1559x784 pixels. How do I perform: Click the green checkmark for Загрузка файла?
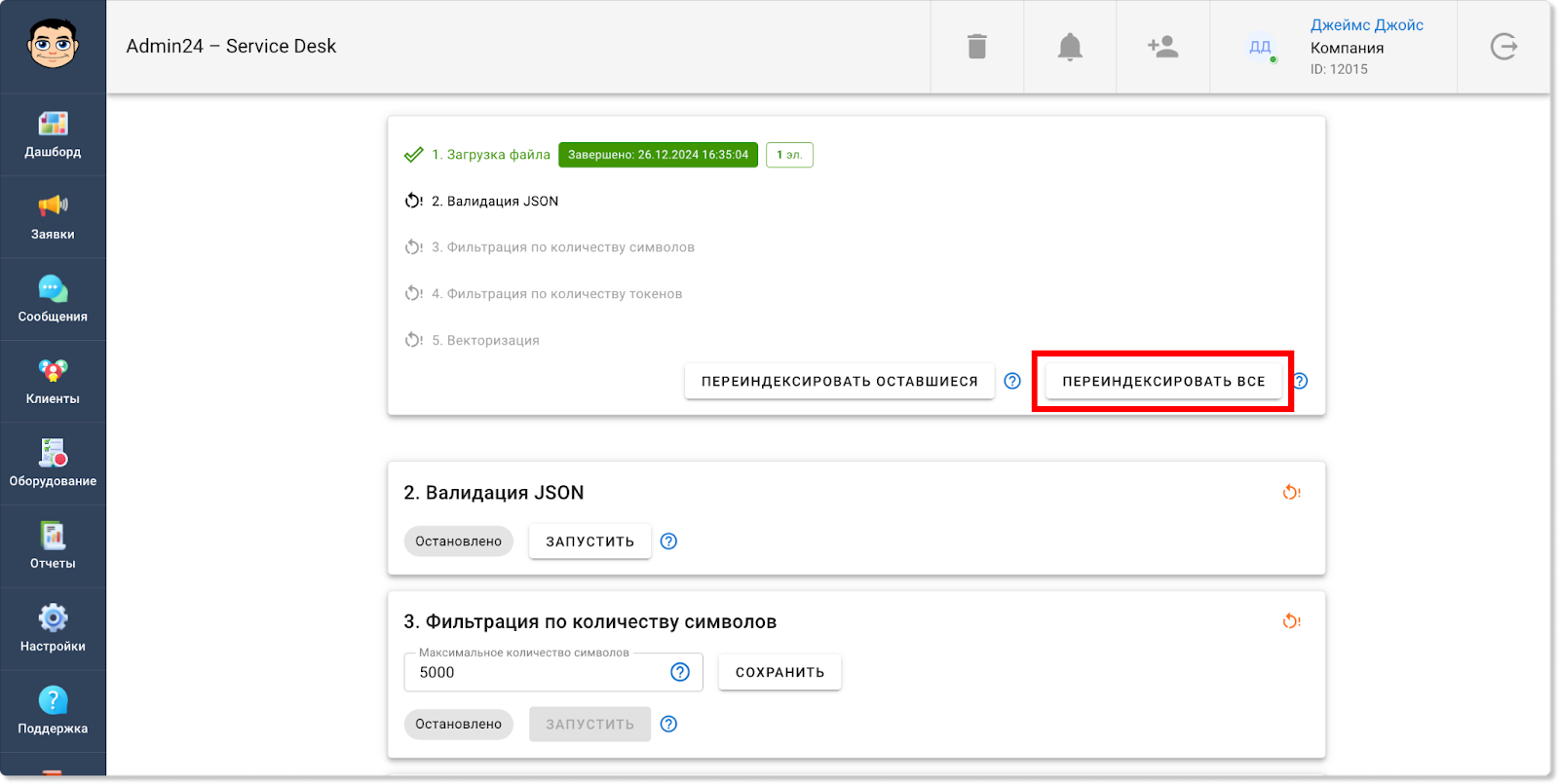[x=414, y=155]
